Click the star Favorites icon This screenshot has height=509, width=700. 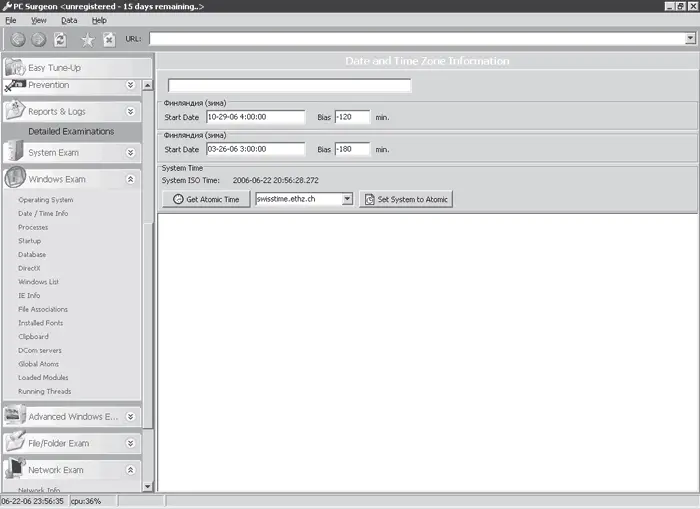pyautogui.click(x=87, y=39)
